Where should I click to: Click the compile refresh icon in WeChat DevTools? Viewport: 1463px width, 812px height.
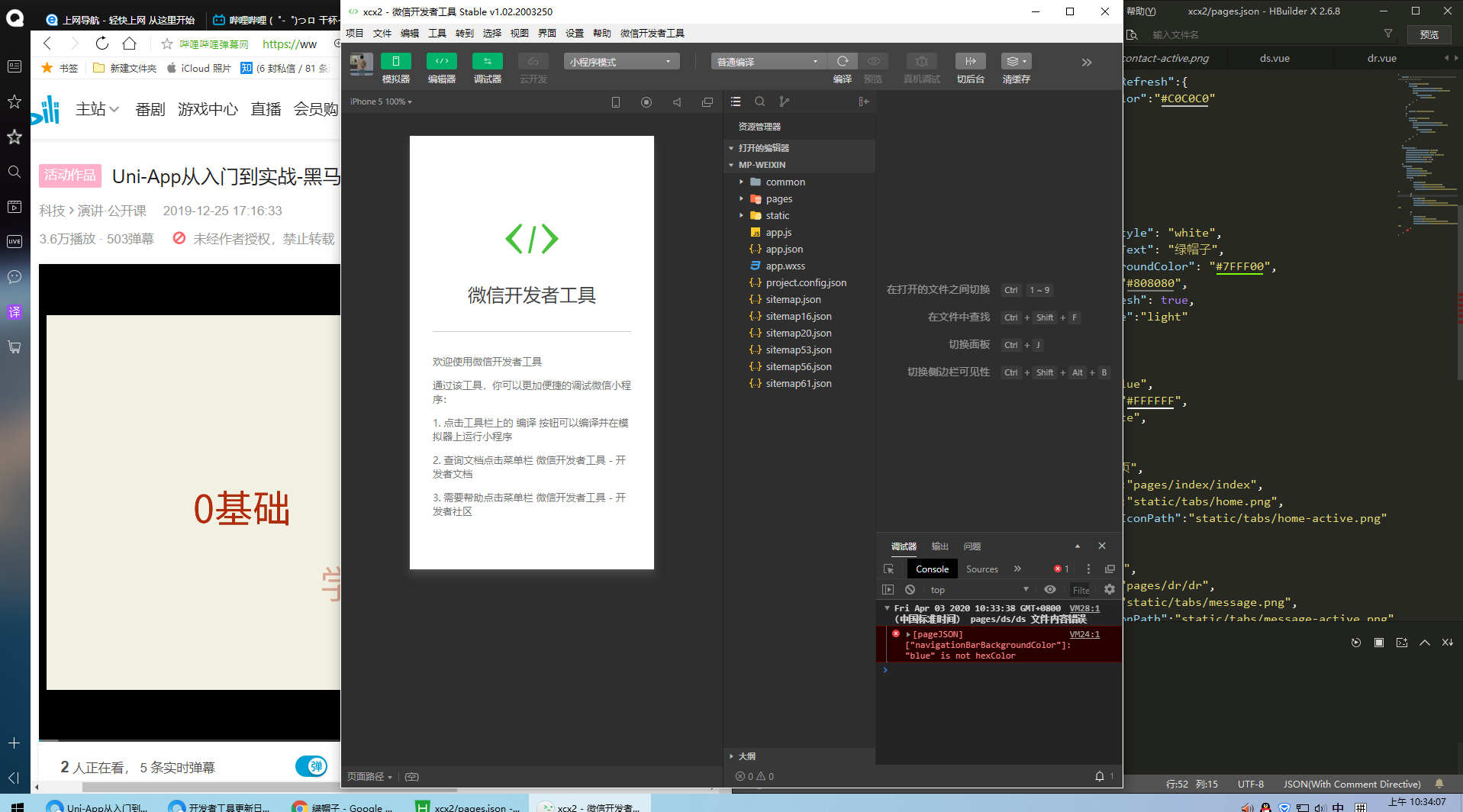[843, 61]
